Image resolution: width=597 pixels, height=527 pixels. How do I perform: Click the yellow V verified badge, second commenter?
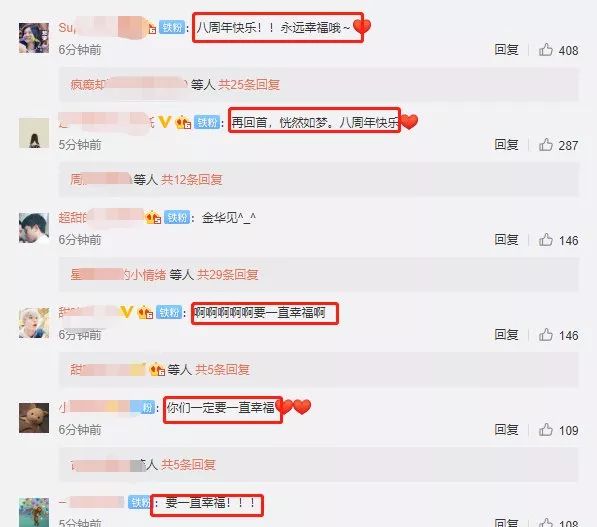(164, 122)
